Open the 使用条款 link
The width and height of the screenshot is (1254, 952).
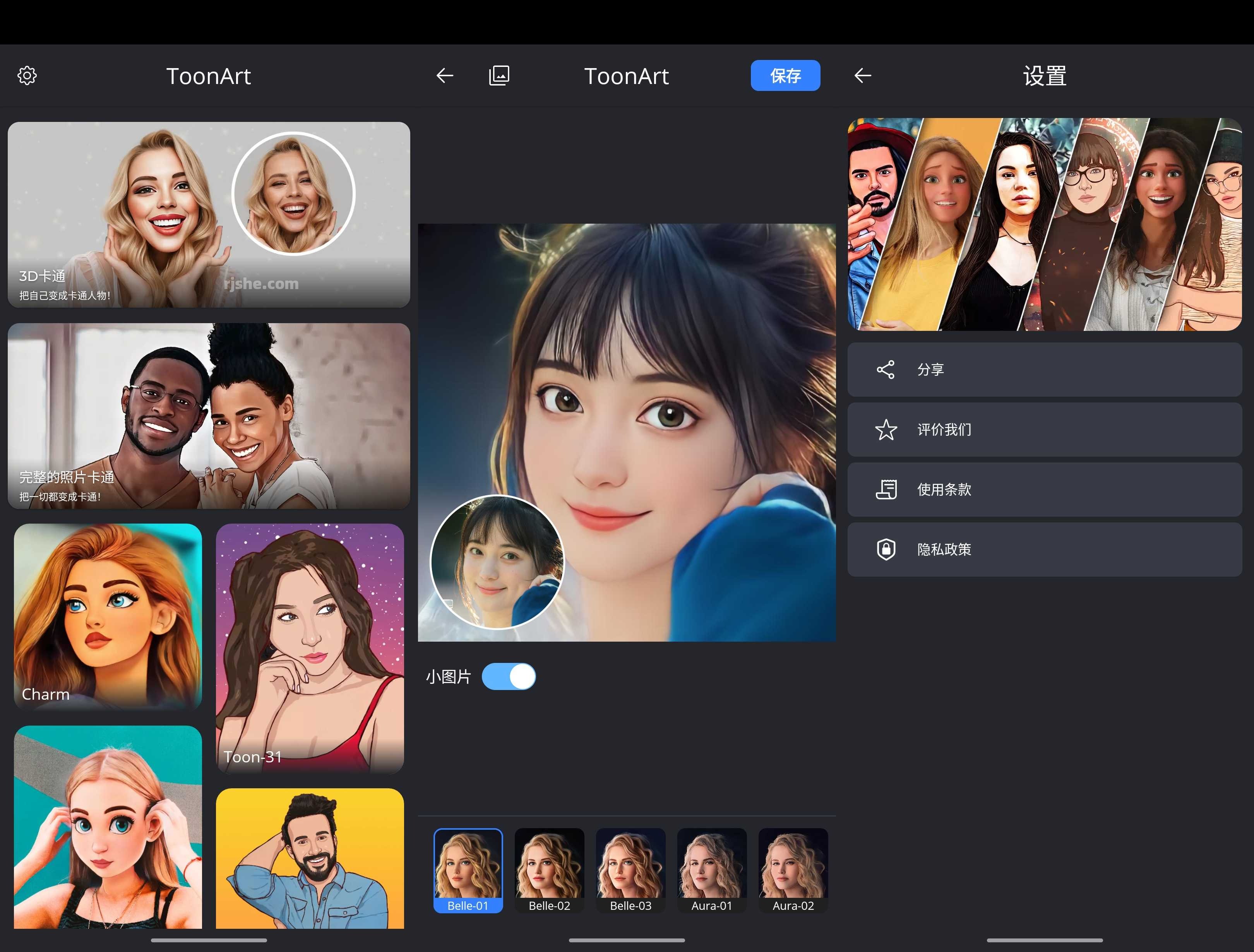pyautogui.click(x=1044, y=489)
